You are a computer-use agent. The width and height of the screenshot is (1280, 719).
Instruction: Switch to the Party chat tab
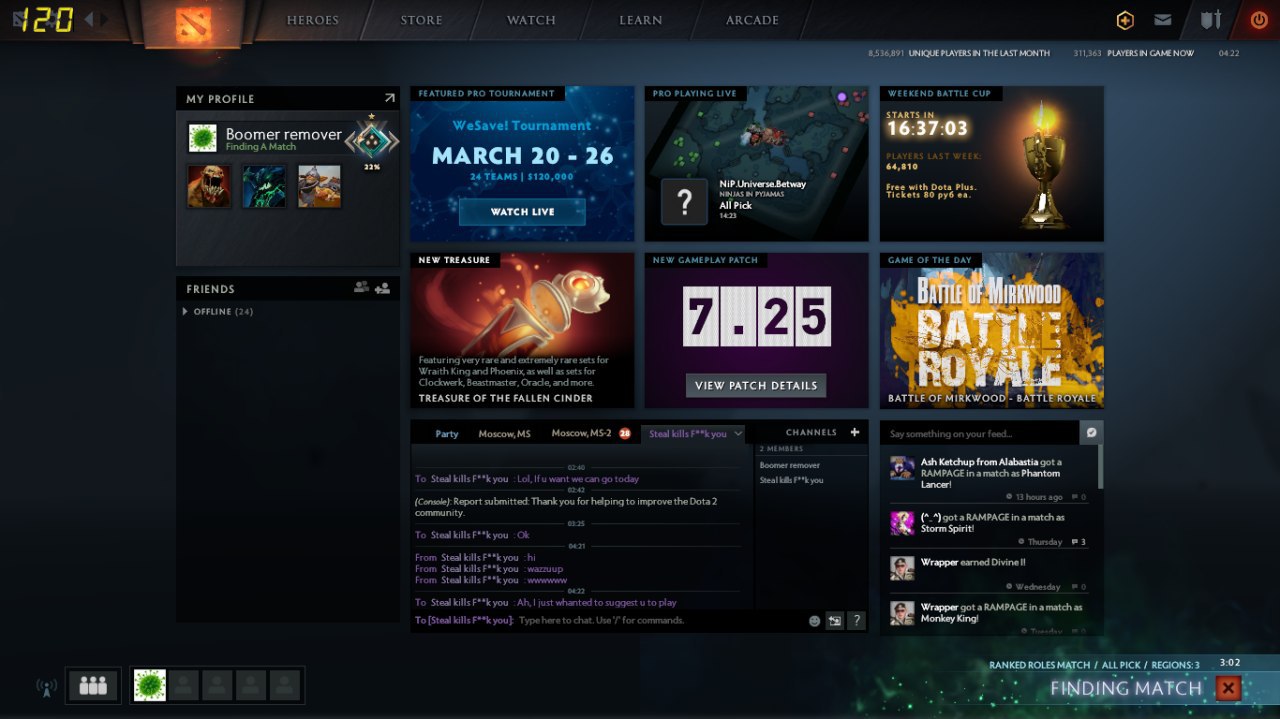tap(447, 433)
